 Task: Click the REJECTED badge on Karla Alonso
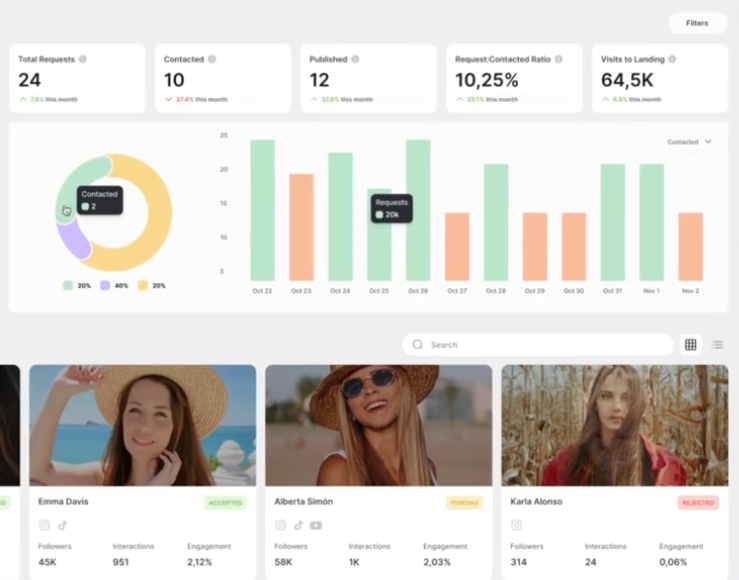(x=698, y=502)
